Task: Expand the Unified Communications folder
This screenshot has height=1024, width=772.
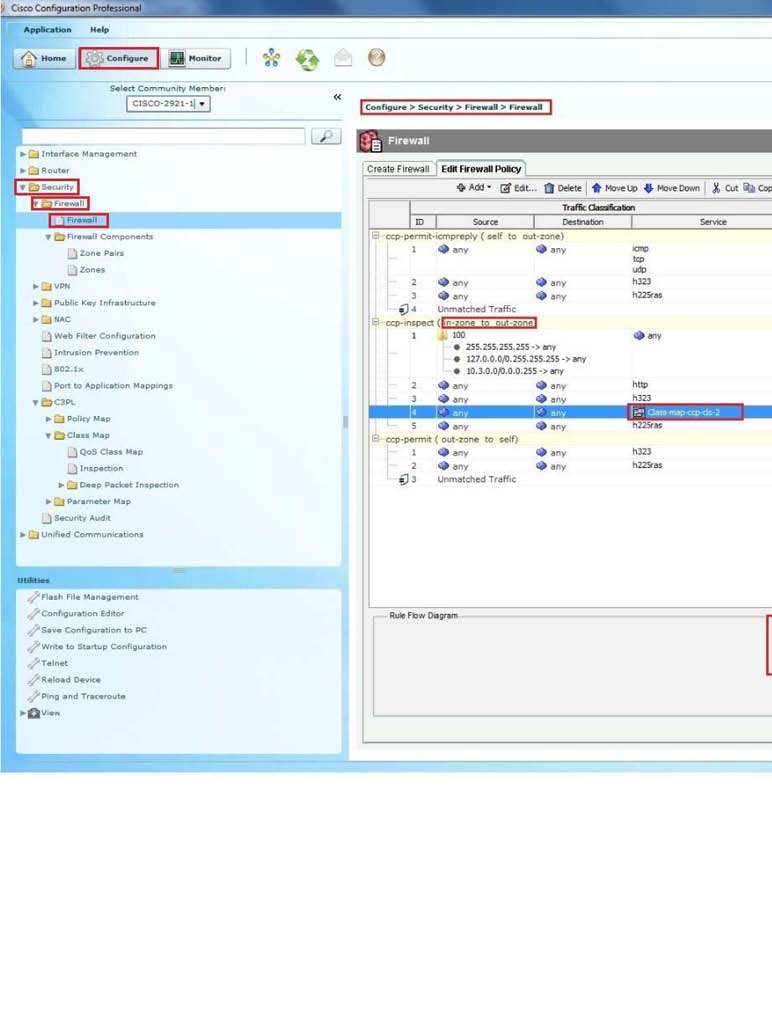Action: coord(23,534)
